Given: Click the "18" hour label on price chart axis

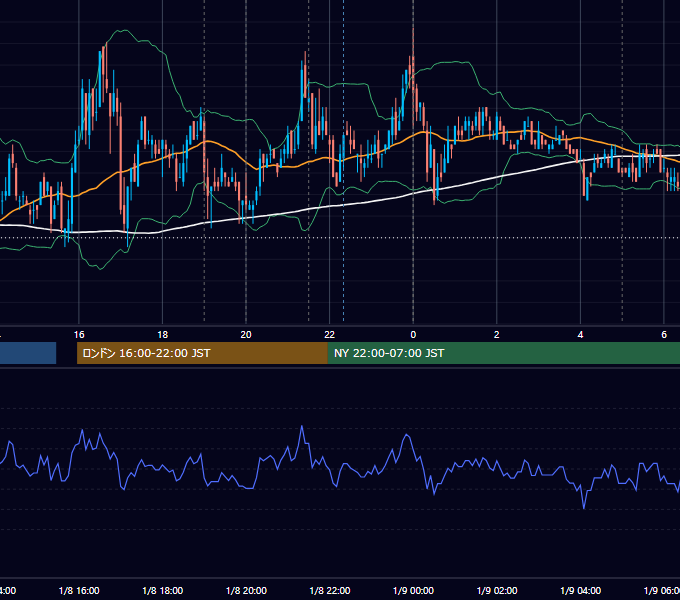Looking at the screenshot, I should pos(163,335).
